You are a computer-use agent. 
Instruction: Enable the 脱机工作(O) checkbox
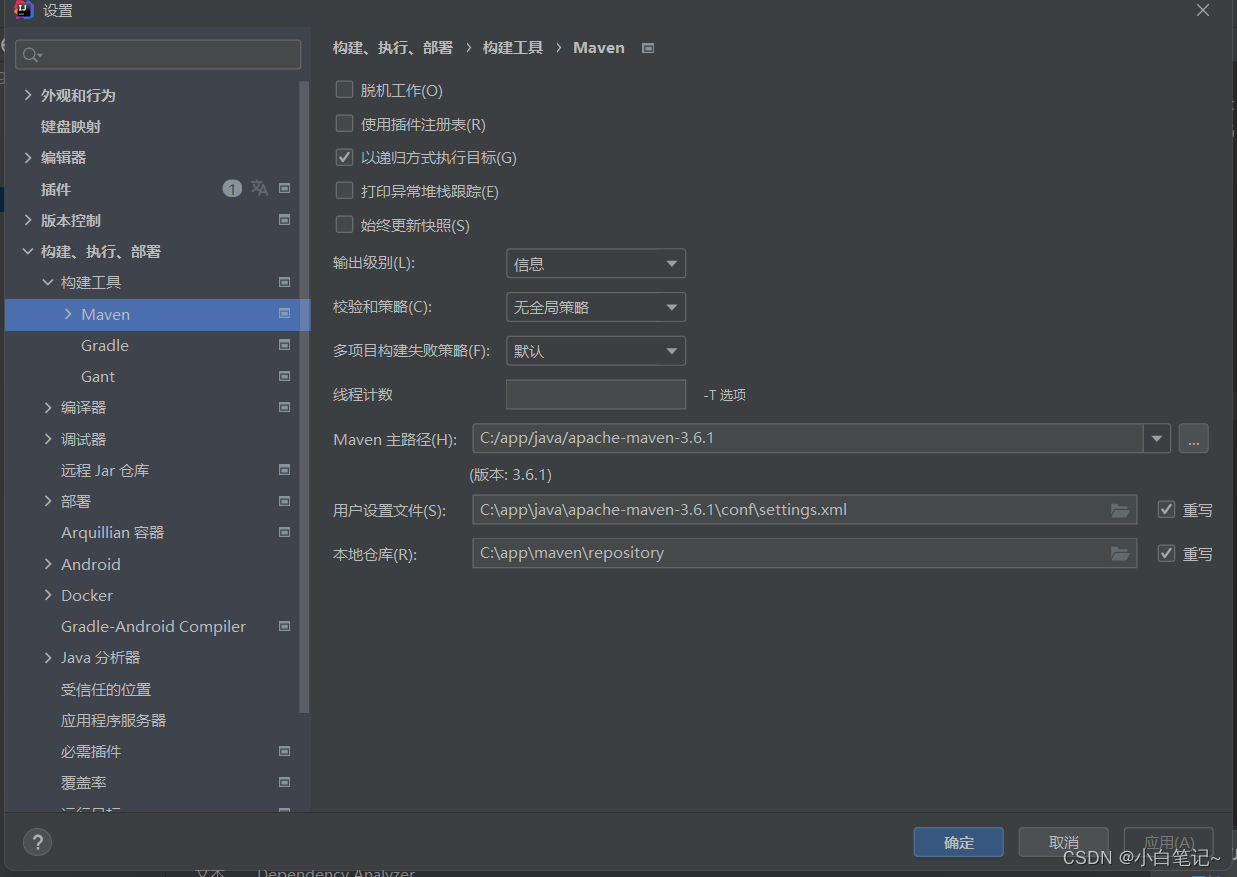click(344, 90)
